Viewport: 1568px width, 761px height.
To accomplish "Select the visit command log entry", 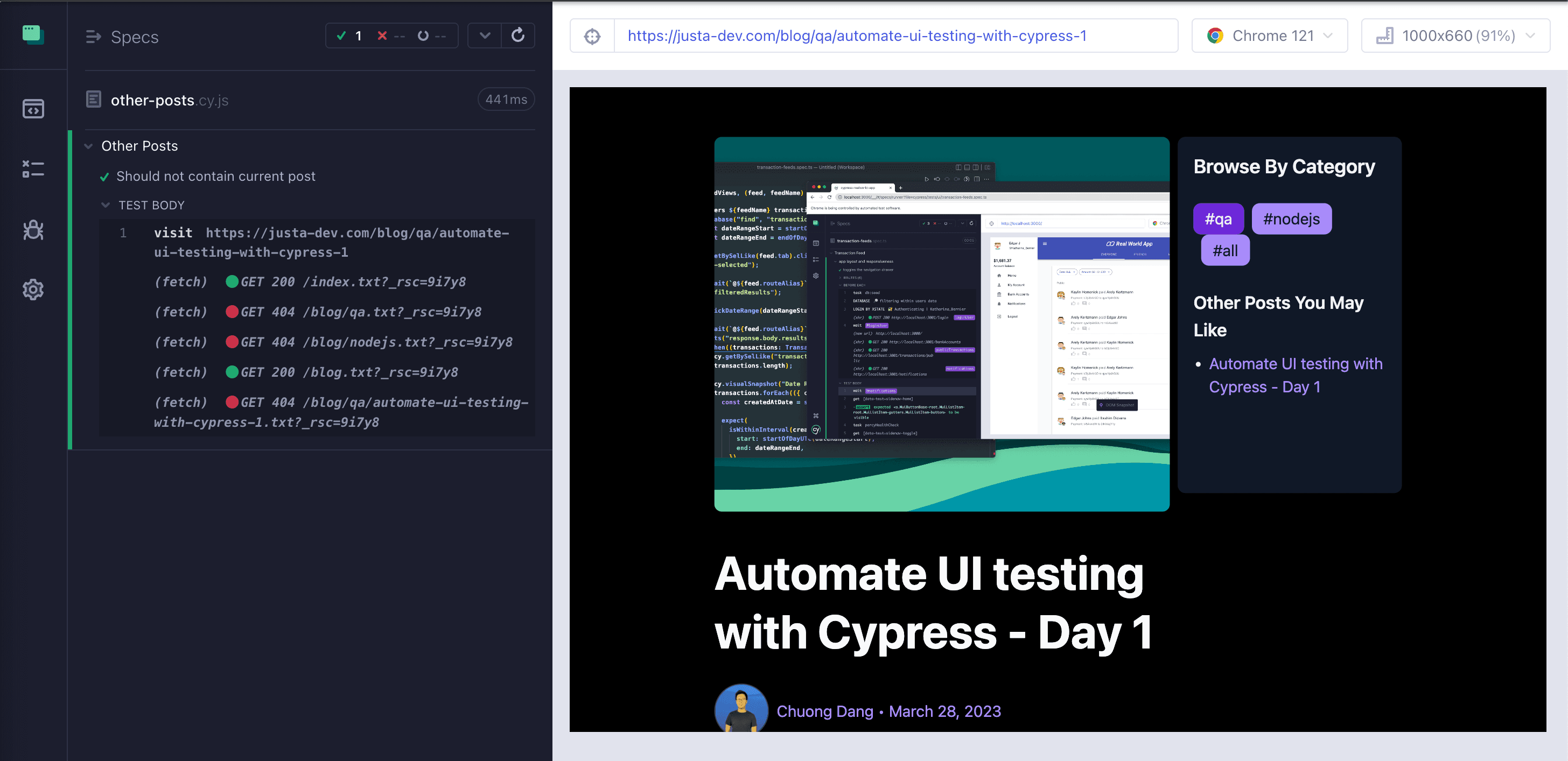I will [317, 242].
